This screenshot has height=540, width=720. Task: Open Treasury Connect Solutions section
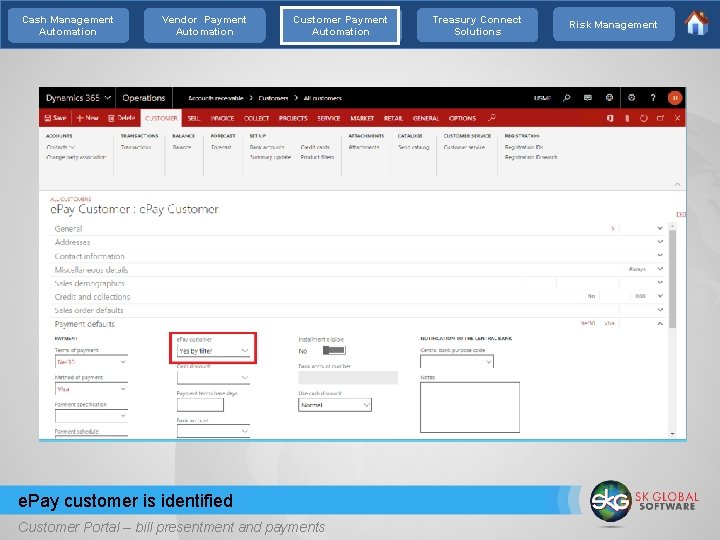[x=477, y=25]
